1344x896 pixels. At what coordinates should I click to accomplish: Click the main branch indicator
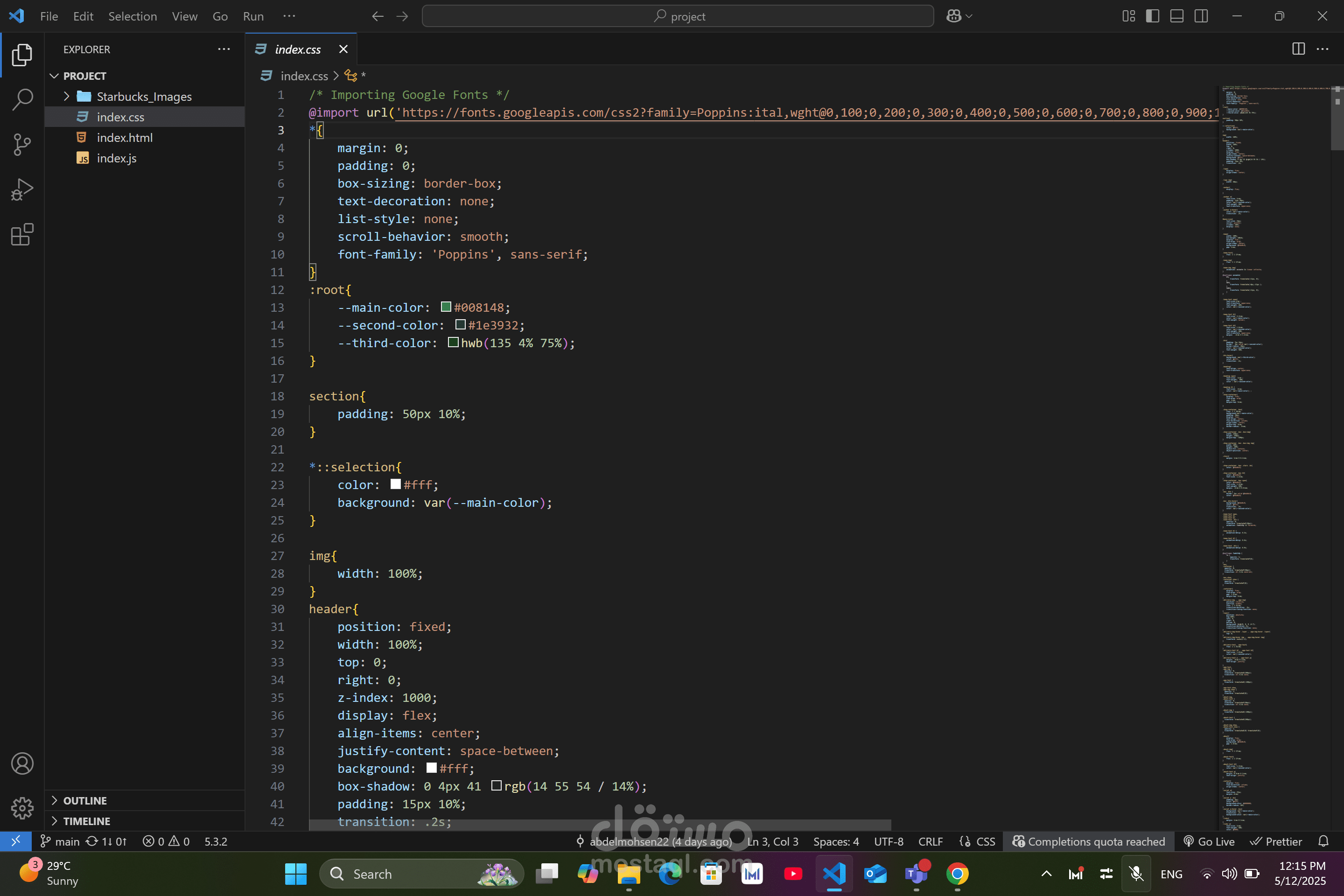point(60,841)
